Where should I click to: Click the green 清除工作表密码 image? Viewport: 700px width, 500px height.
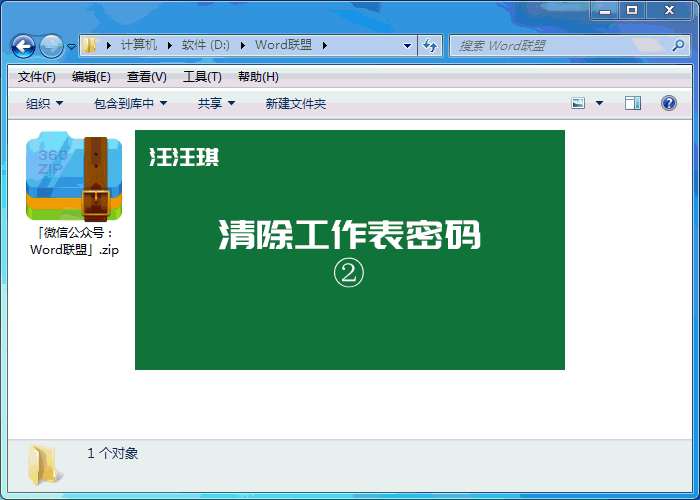coord(350,250)
